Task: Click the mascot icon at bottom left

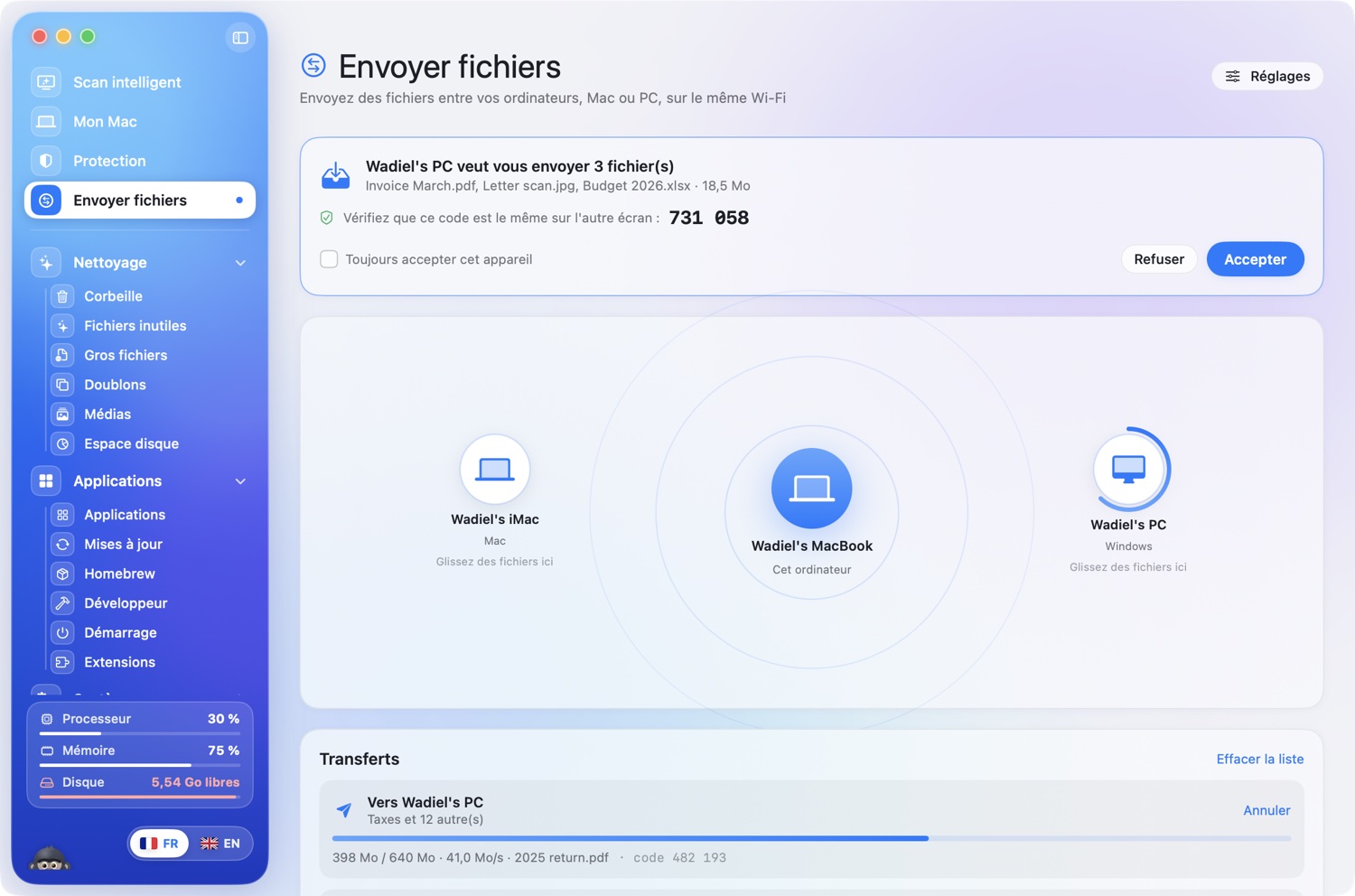Action: pos(50,858)
